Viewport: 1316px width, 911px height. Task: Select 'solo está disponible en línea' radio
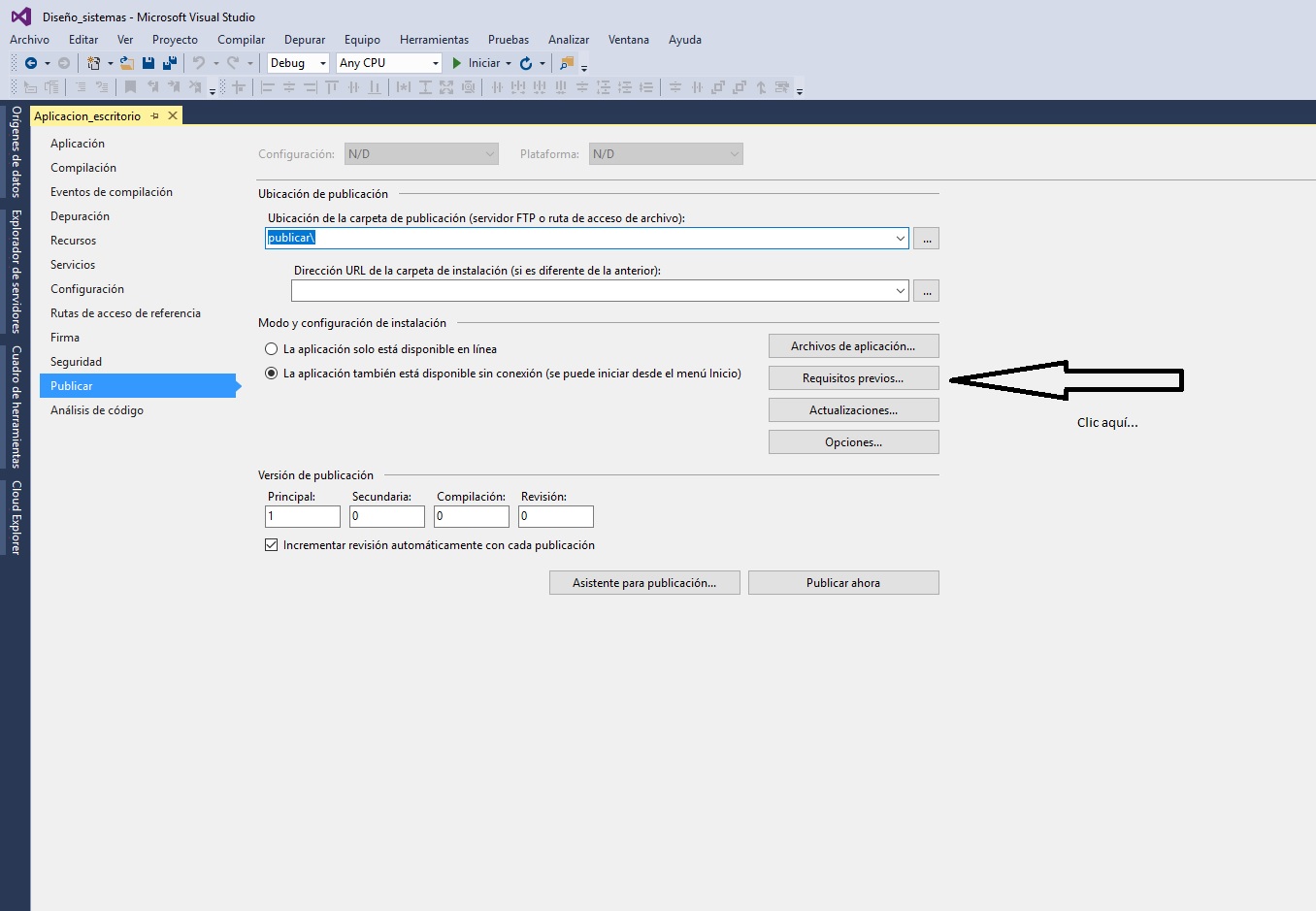pyautogui.click(x=272, y=349)
